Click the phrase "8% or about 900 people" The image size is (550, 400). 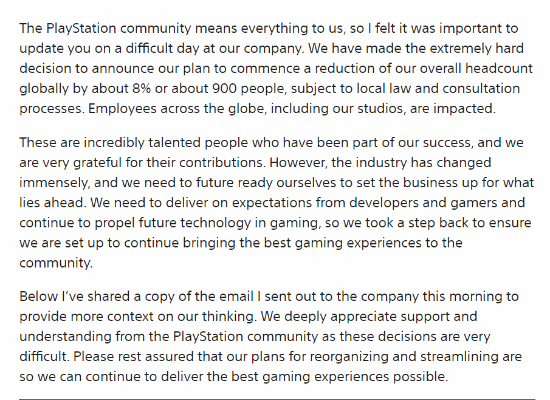(x=209, y=88)
